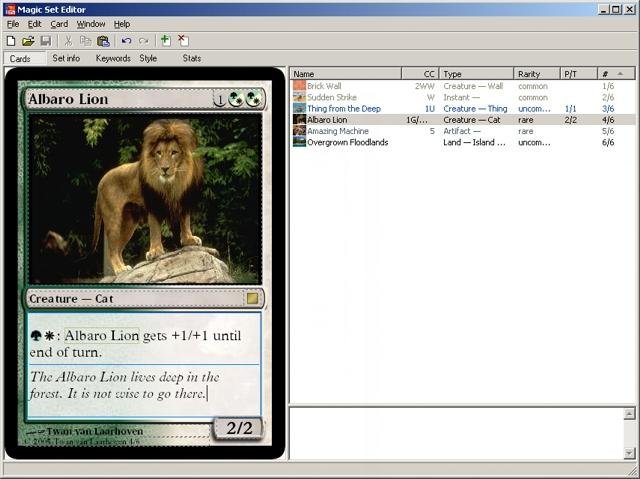The height and width of the screenshot is (479, 640).
Task: Select the Amazing Machine row
Action: (x=463, y=131)
